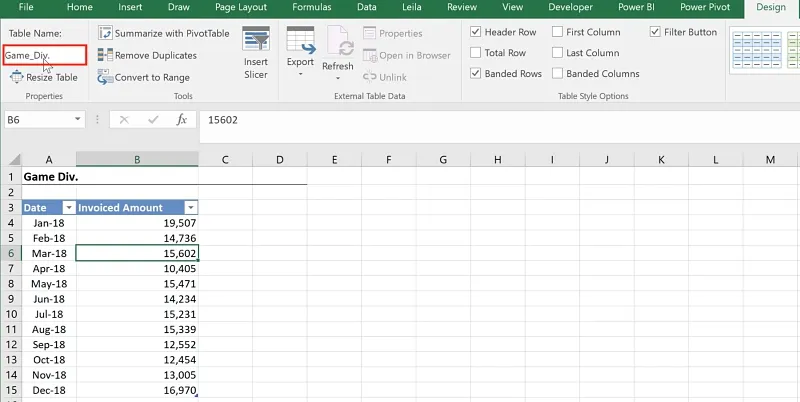800x402 pixels.
Task: Click the Table Name input field
Action: 43,55
